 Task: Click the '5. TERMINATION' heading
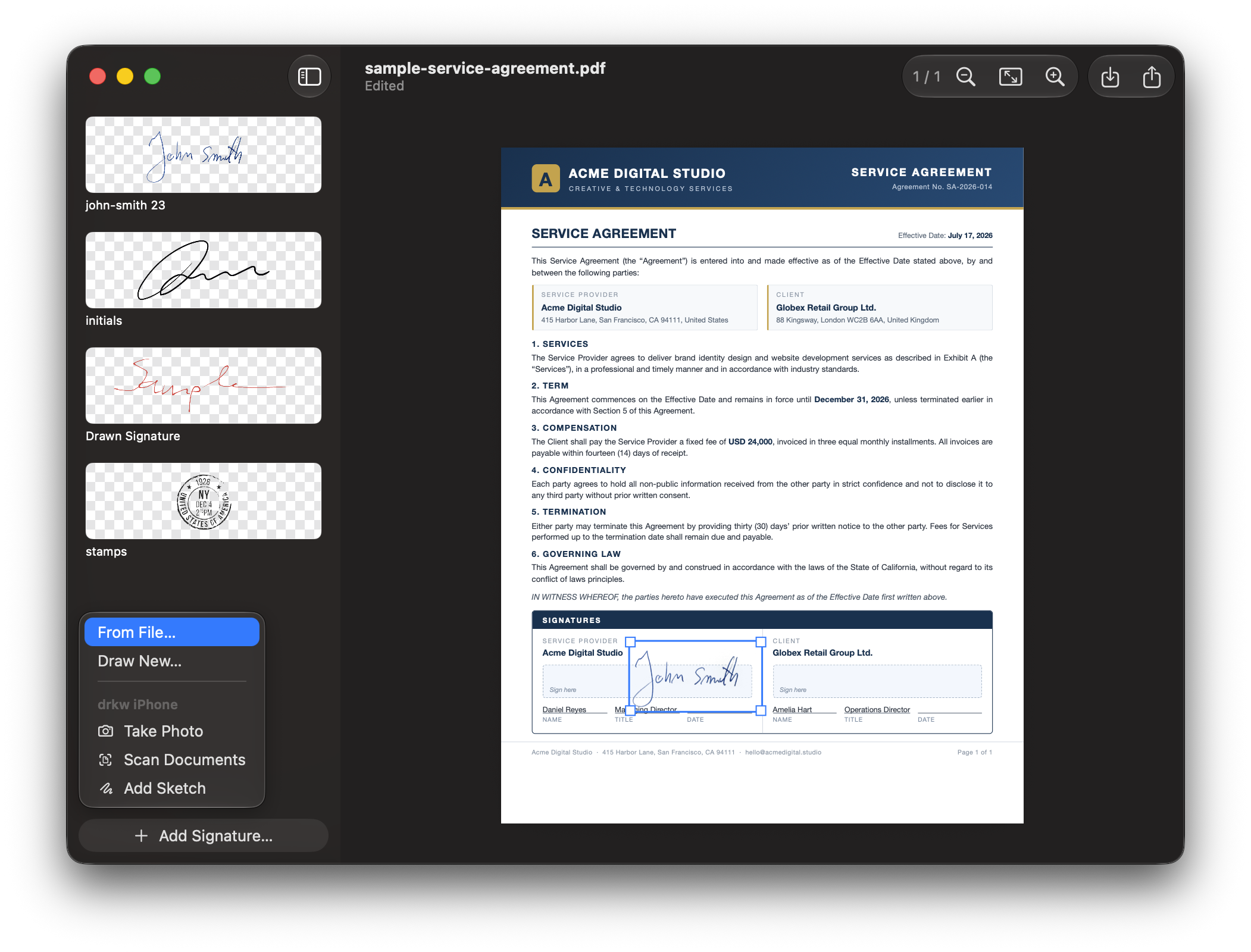click(x=569, y=512)
